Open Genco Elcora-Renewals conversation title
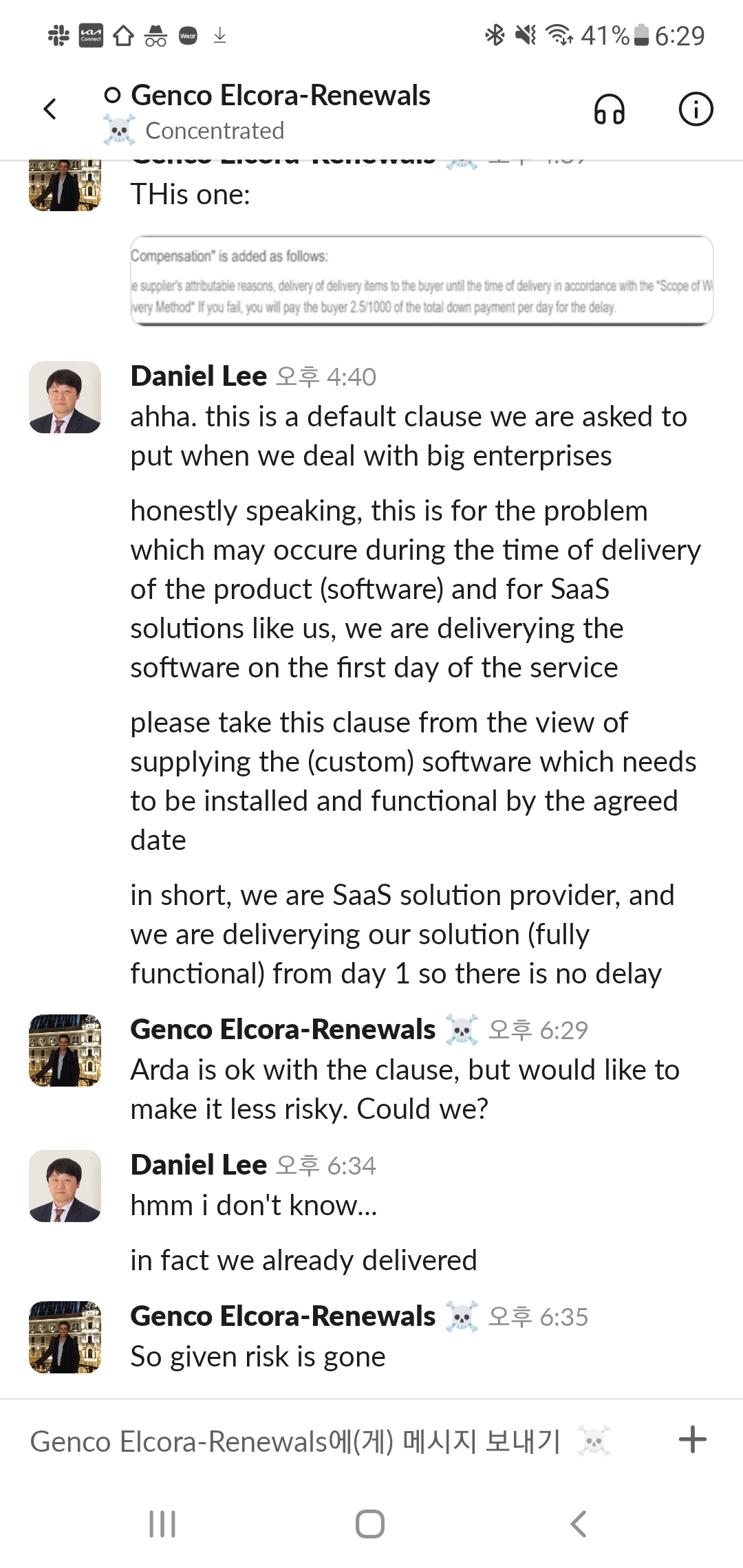 tap(280, 96)
